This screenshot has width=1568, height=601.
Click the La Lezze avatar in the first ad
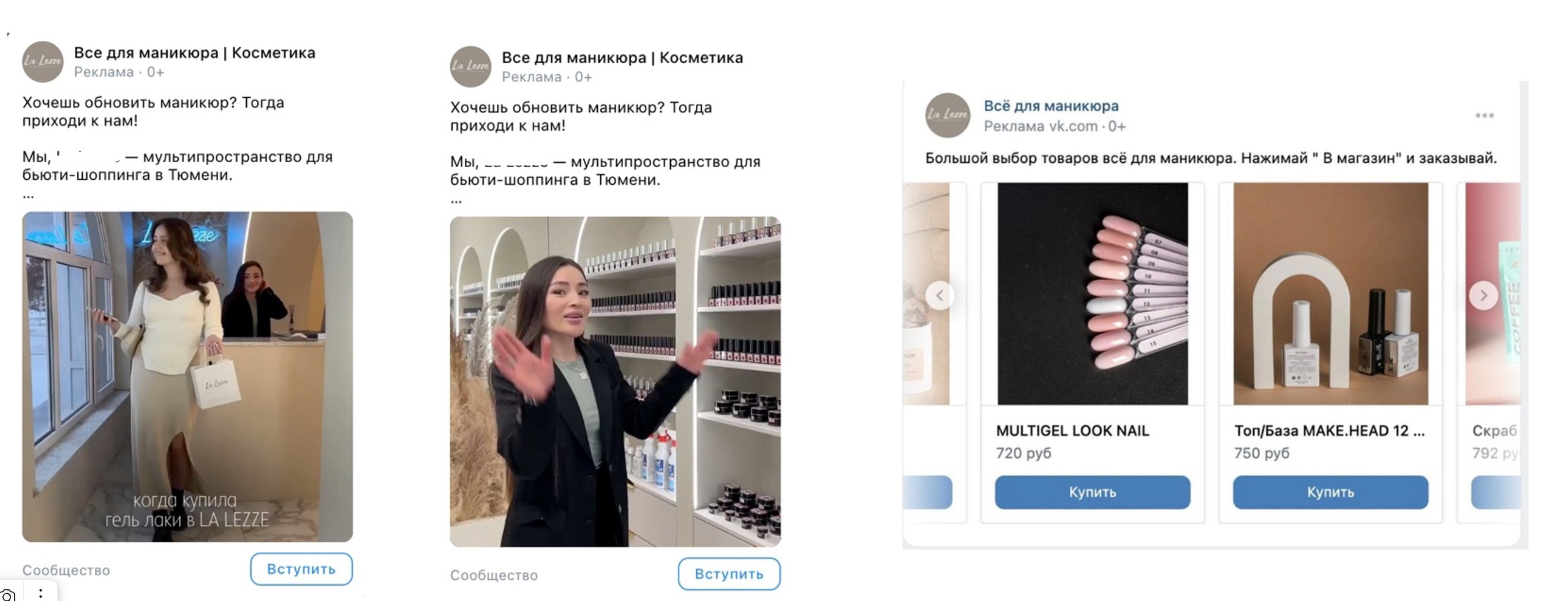(42, 62)
